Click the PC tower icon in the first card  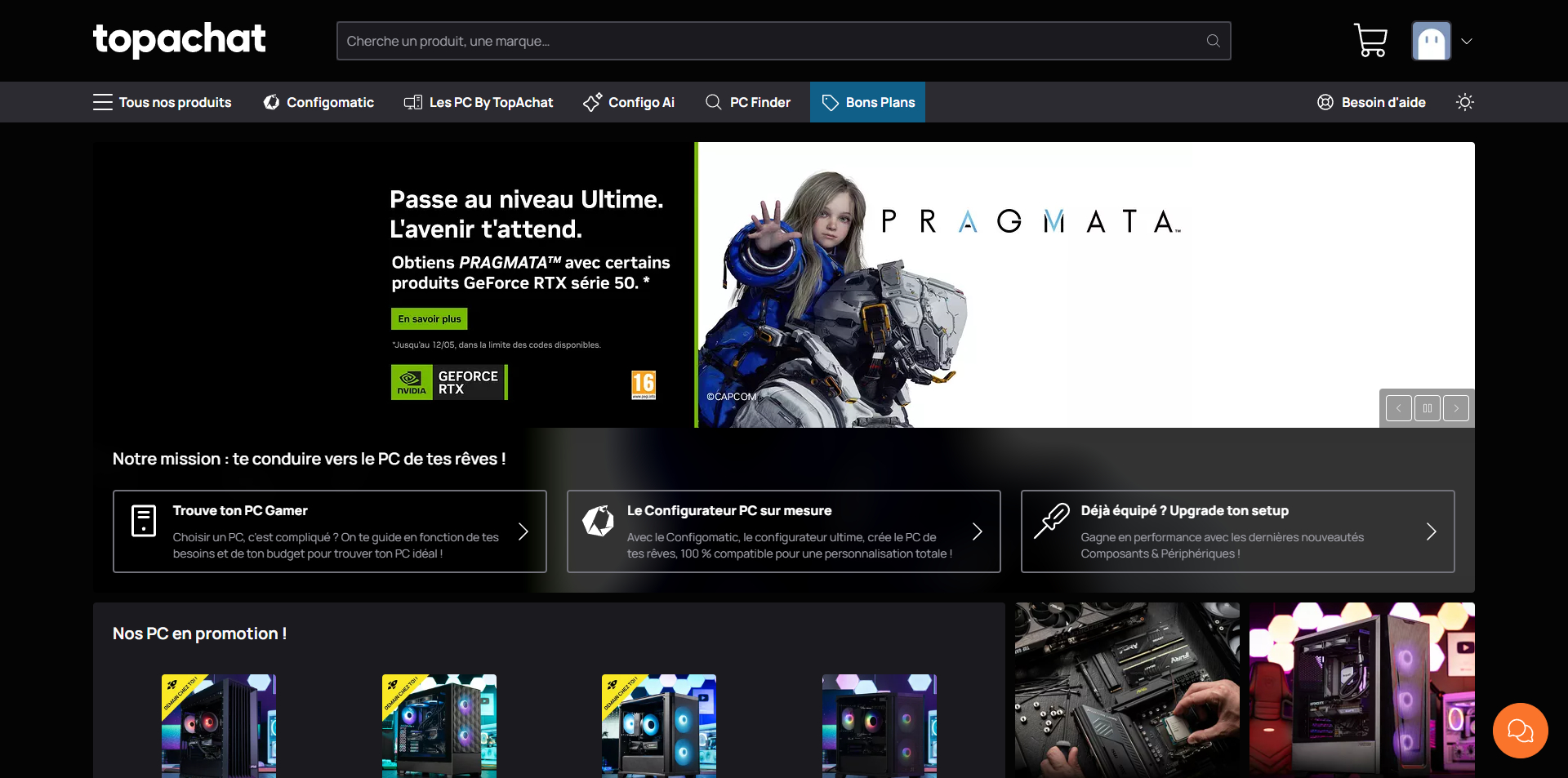point(144,520)
